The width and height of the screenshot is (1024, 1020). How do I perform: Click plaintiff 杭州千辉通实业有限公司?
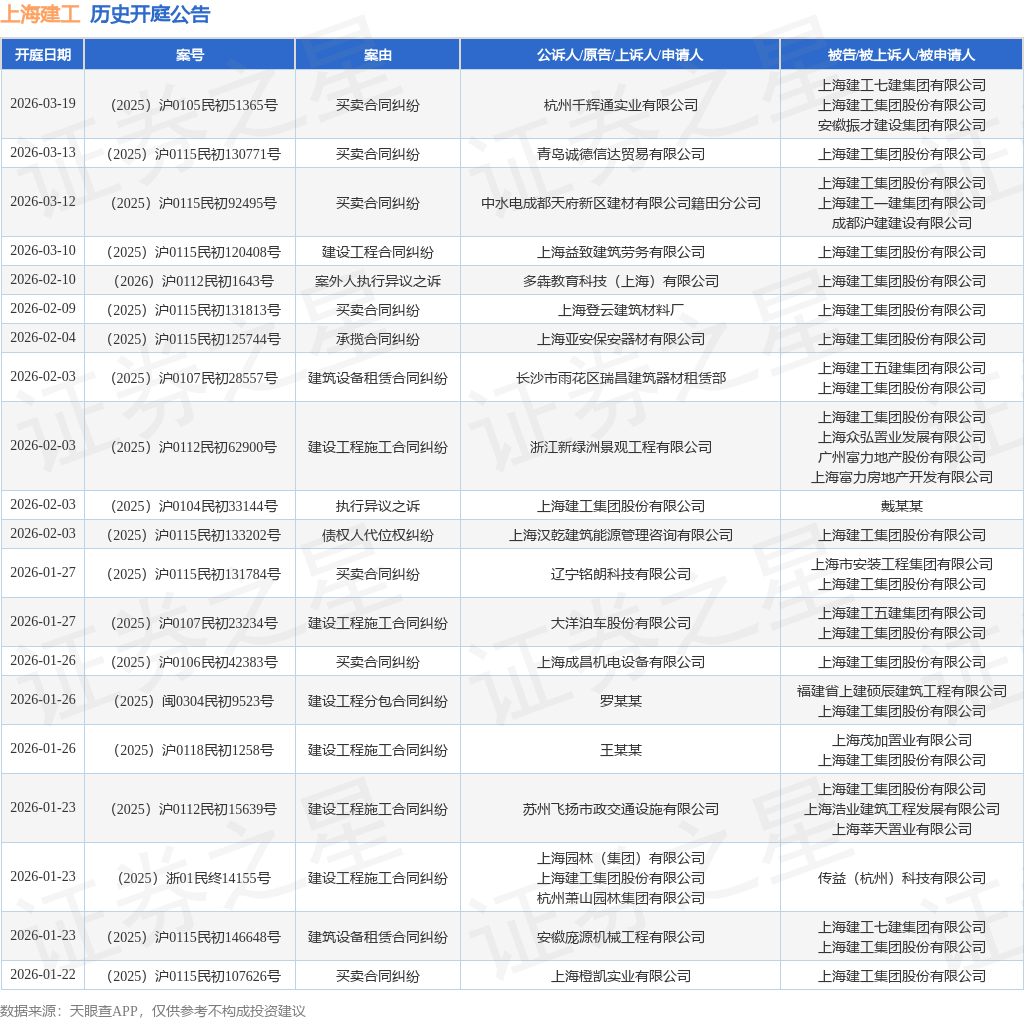point(620,104)
